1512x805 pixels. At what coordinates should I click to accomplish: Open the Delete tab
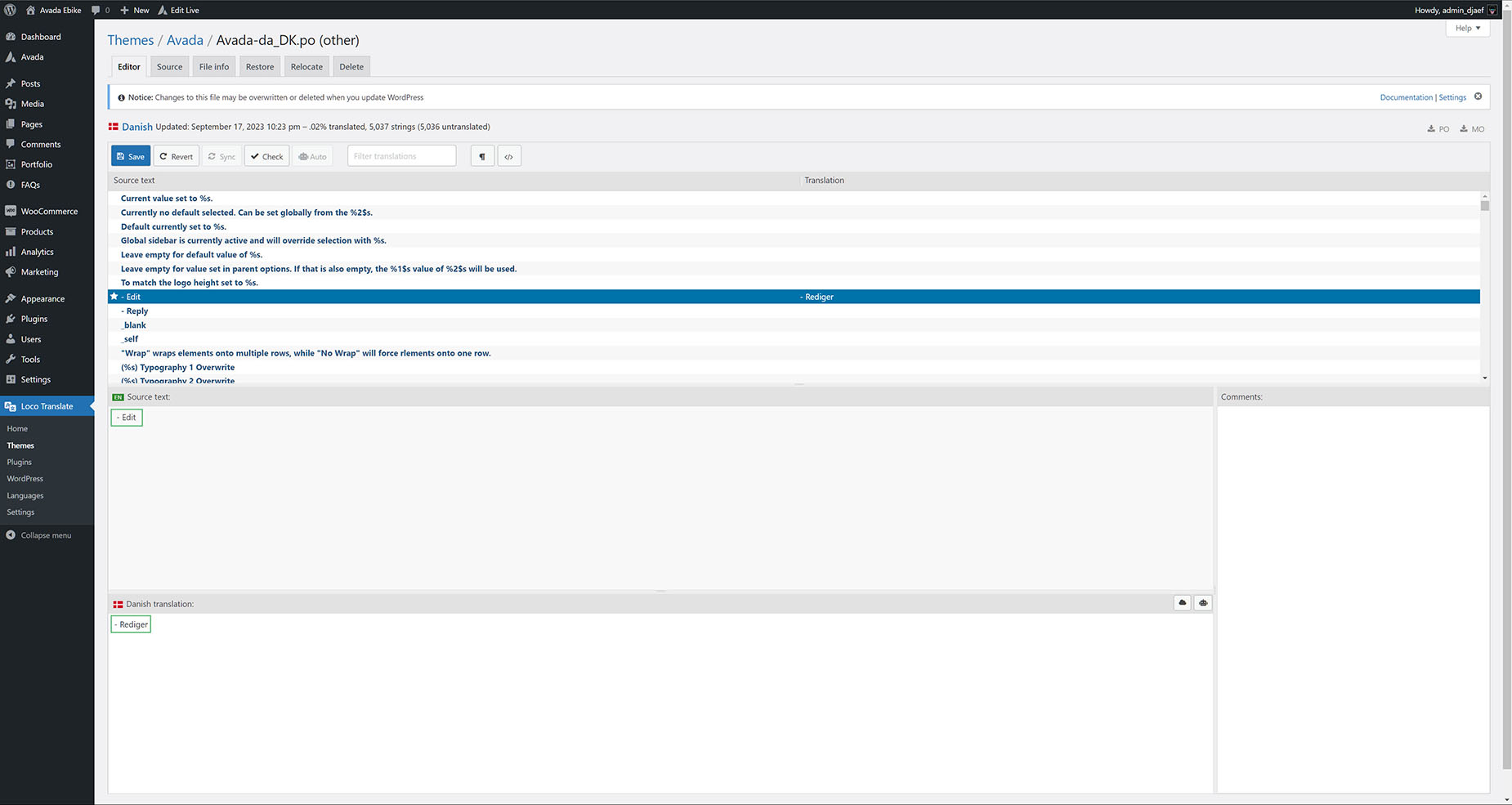351,67
